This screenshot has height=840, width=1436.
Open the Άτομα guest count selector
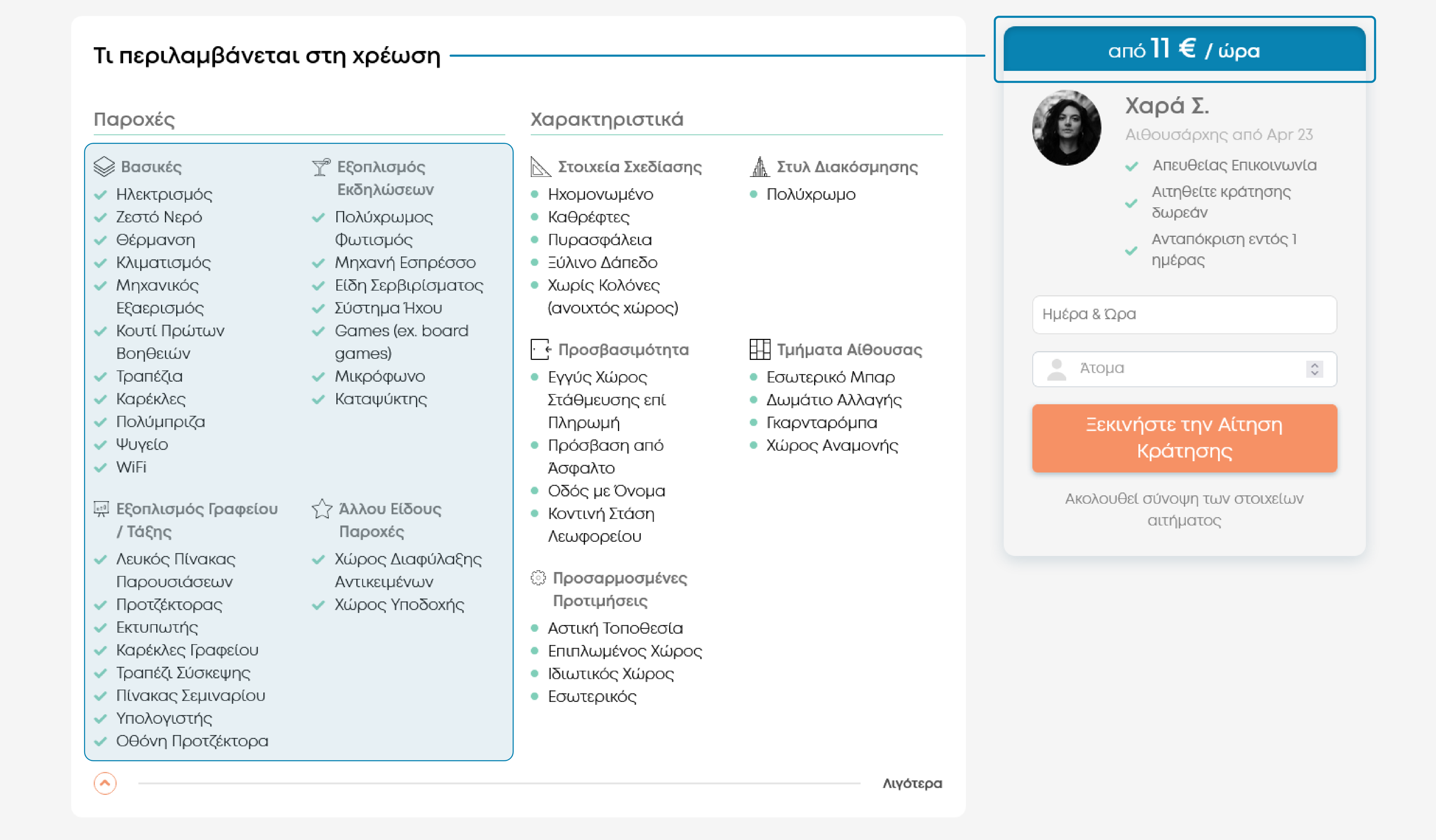(1174, 369)
